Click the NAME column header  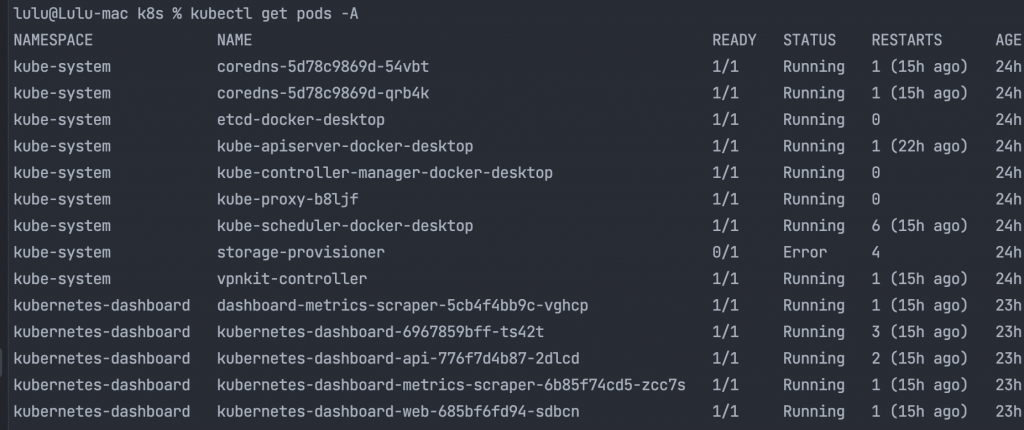(x=234, y=40)
